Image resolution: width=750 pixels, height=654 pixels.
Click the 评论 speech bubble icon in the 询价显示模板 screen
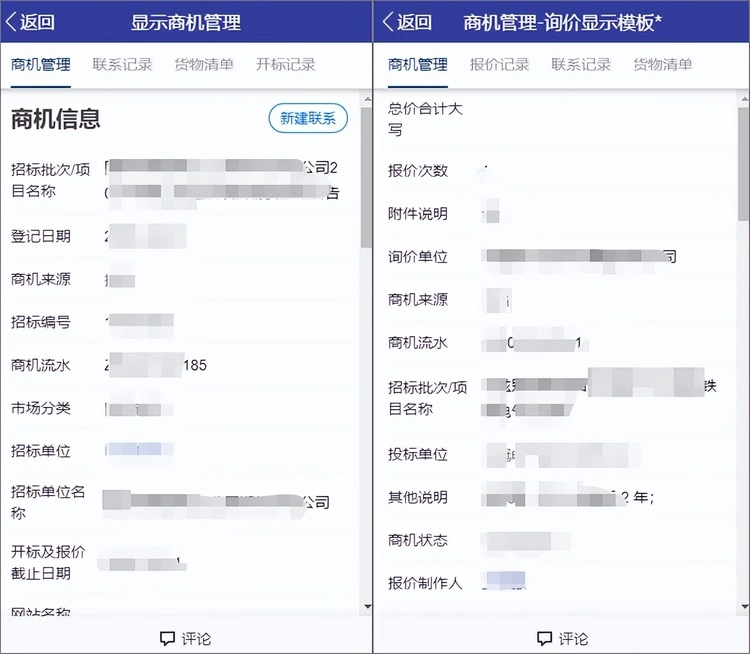[x=544, y=638]
